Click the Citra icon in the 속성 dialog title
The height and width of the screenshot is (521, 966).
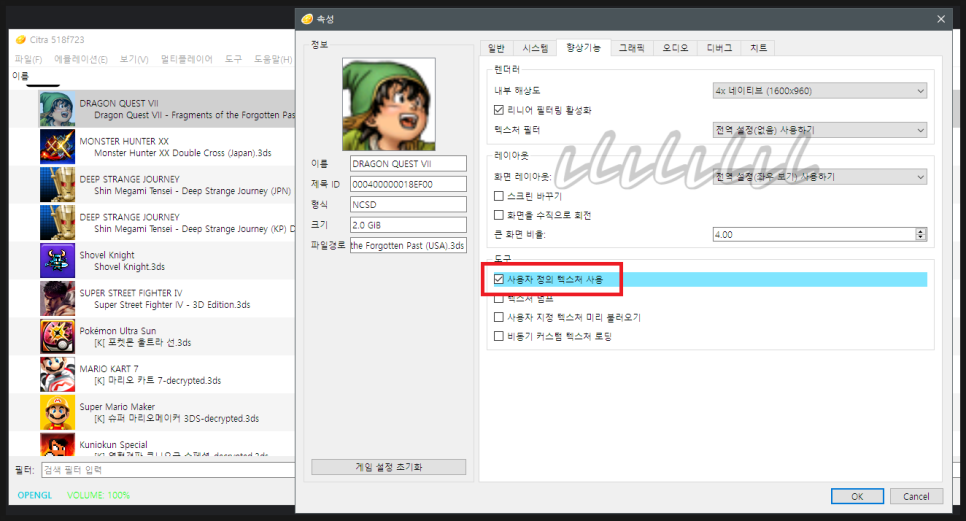pos(307,19)
